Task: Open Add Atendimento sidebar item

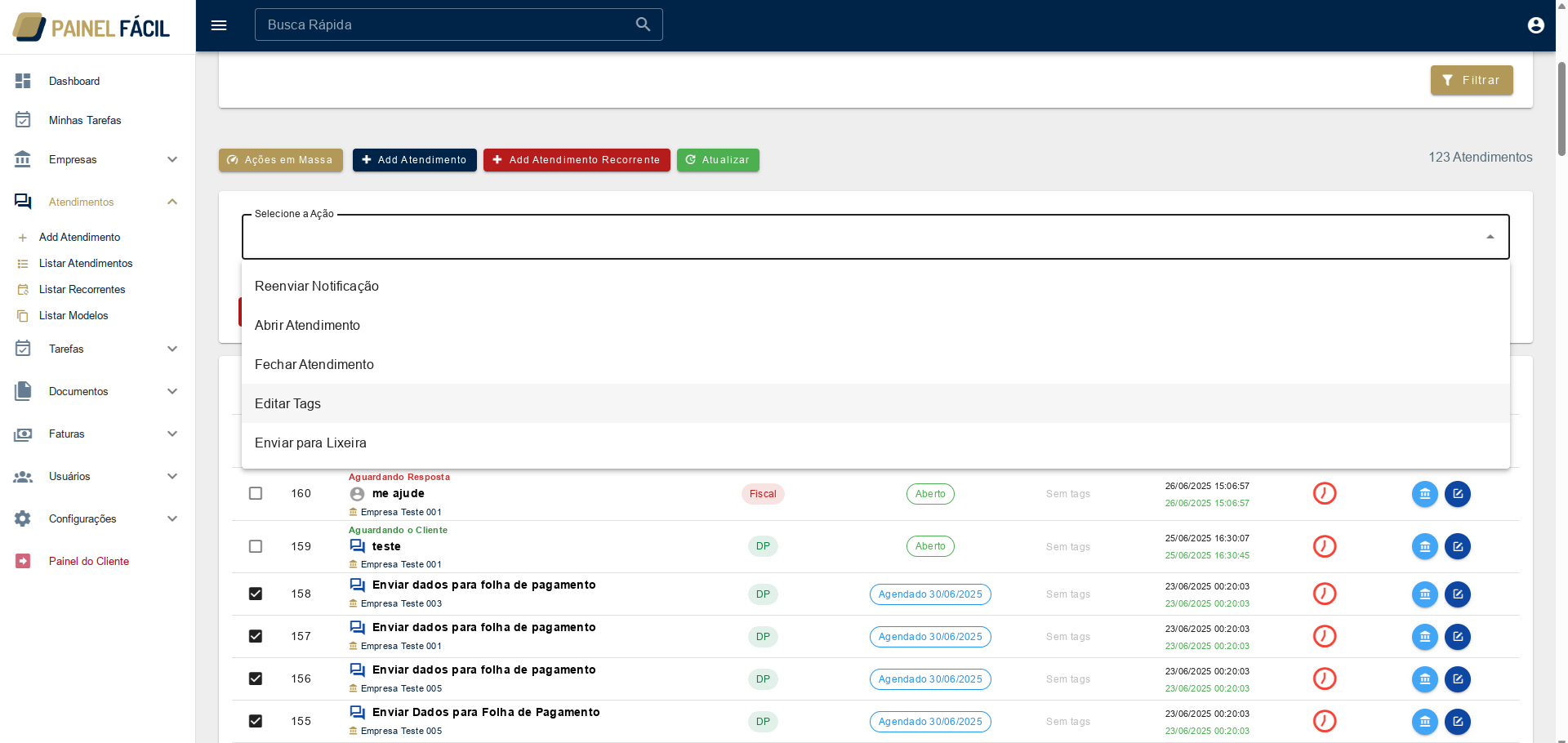Action: 80,237
